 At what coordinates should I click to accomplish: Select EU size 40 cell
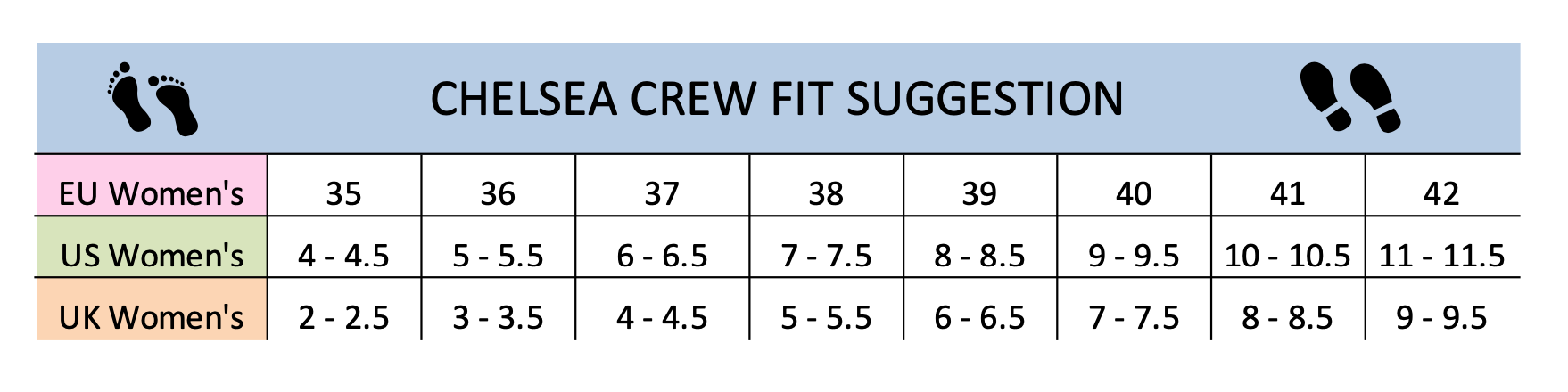coord(1134,193)
